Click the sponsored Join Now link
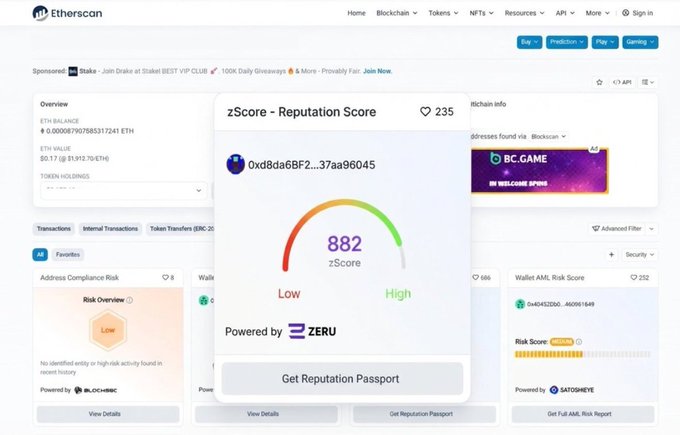The height and width of the screenshot is (435, 680). (377, 71)
